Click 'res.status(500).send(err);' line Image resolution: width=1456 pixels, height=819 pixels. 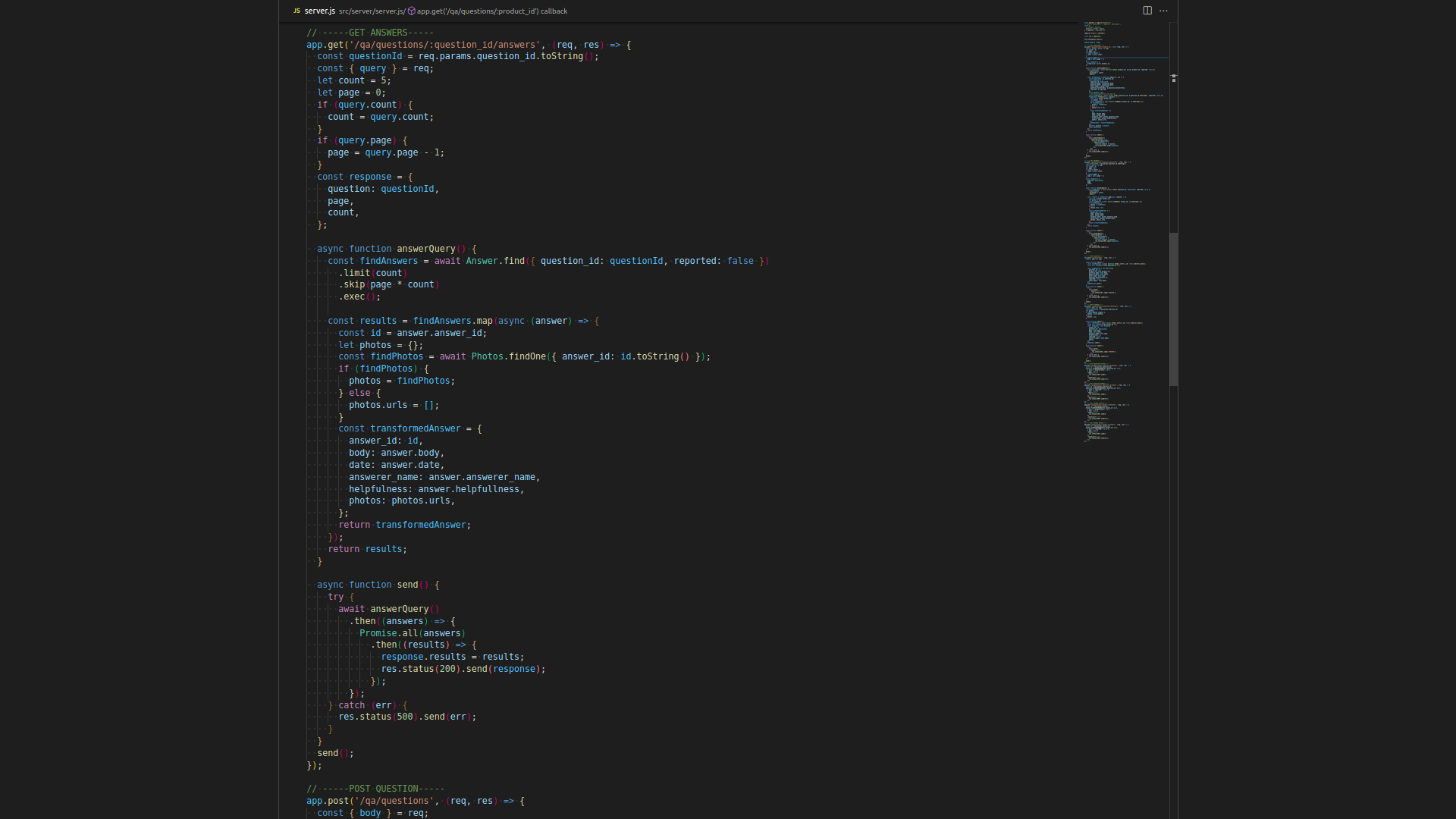click(x=407, y=717)
